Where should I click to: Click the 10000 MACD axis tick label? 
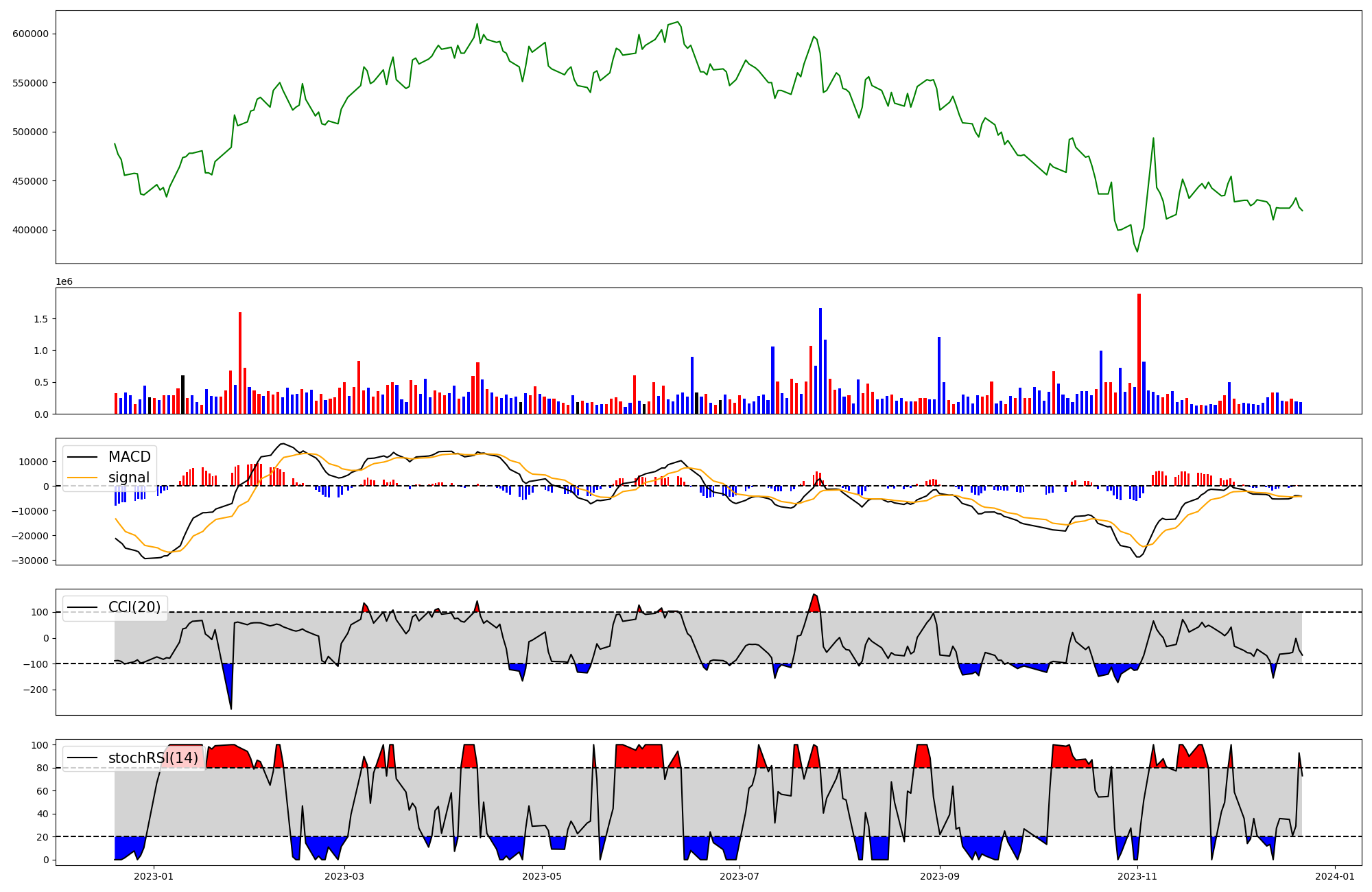coord(33,462)
